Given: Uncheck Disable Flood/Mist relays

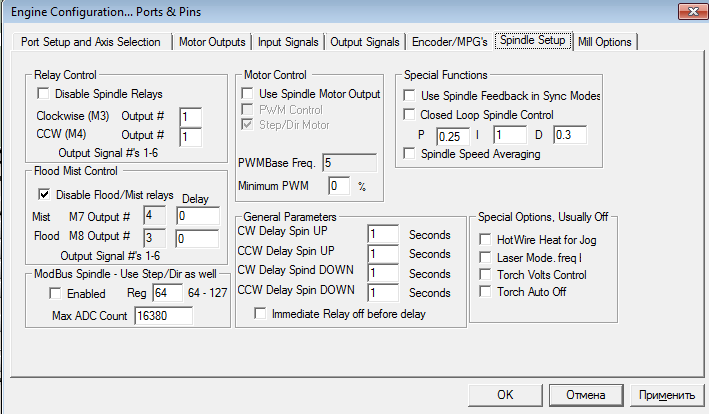Looking at the screenshot, I should (x=43, y=194).
